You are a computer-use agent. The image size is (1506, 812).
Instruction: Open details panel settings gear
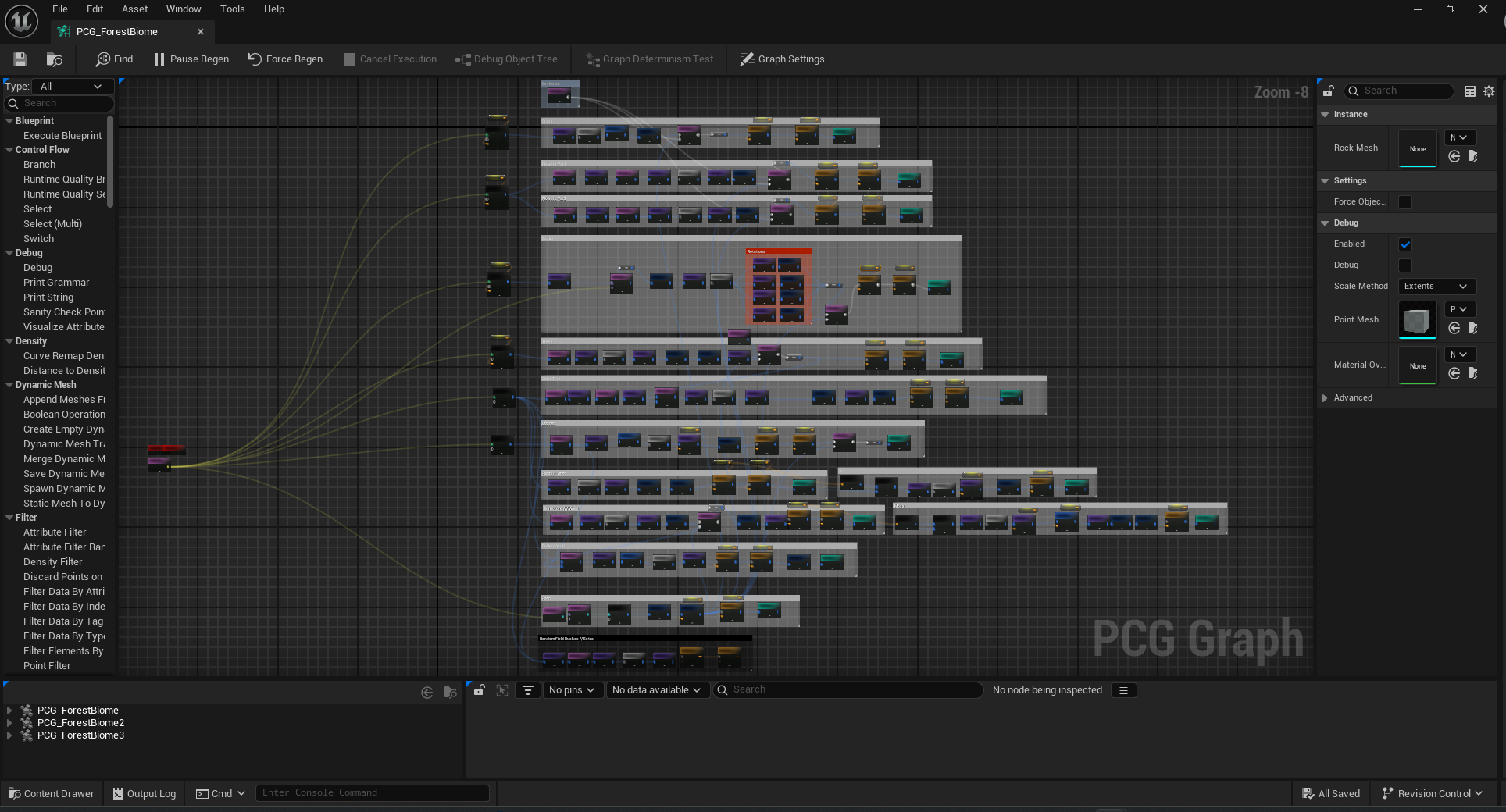point(1489,91)
